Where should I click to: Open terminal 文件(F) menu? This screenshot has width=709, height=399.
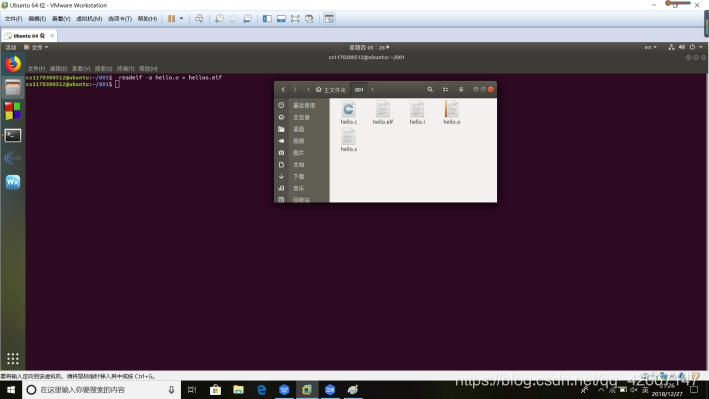click(36, 69)
